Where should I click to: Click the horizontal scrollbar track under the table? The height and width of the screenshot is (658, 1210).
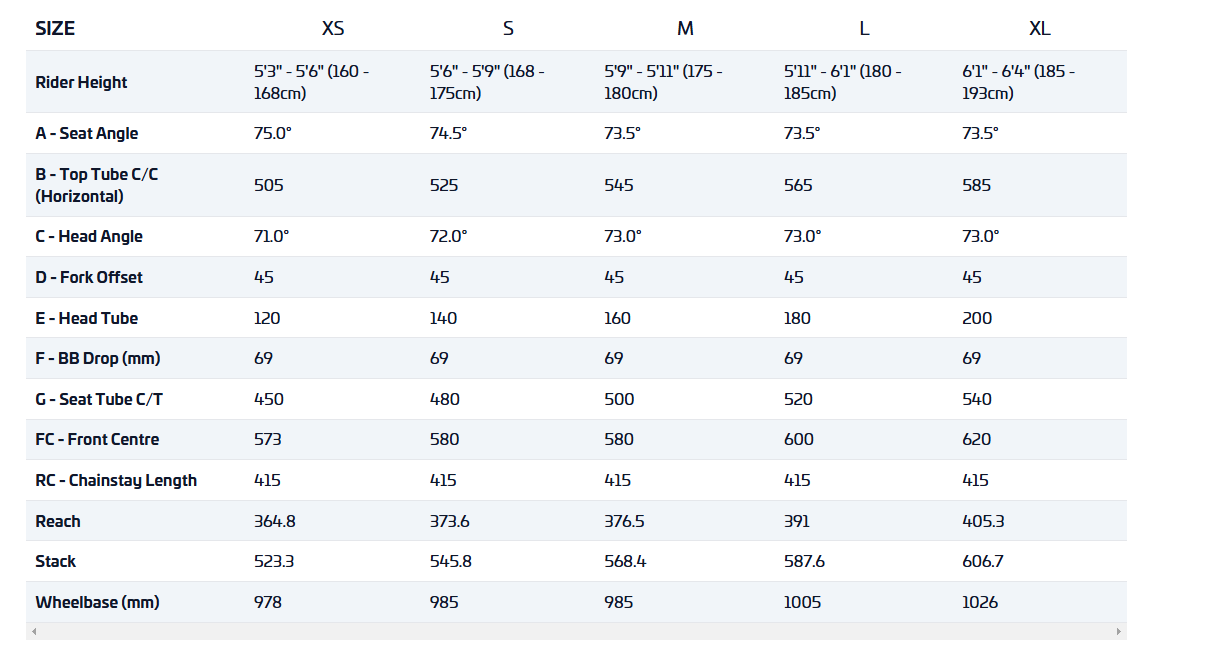pos(575,631)
